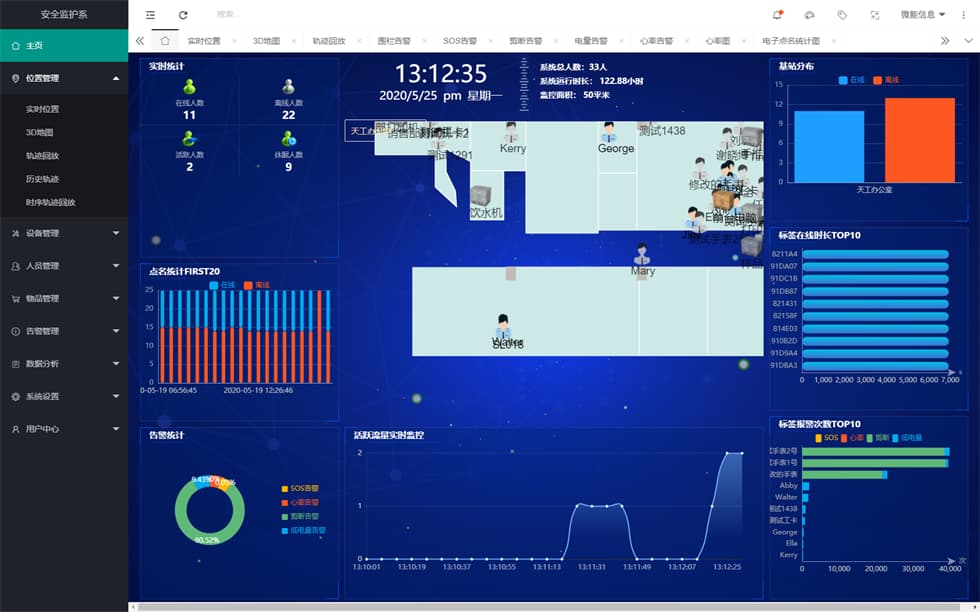Toggle fullscreen with the expand icon
The image size is (980, 612).
point(875,15)
